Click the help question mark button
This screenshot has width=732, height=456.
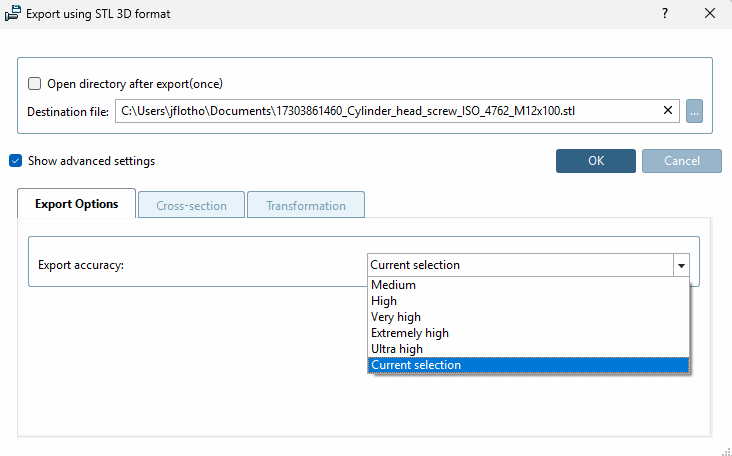point(665,14)
